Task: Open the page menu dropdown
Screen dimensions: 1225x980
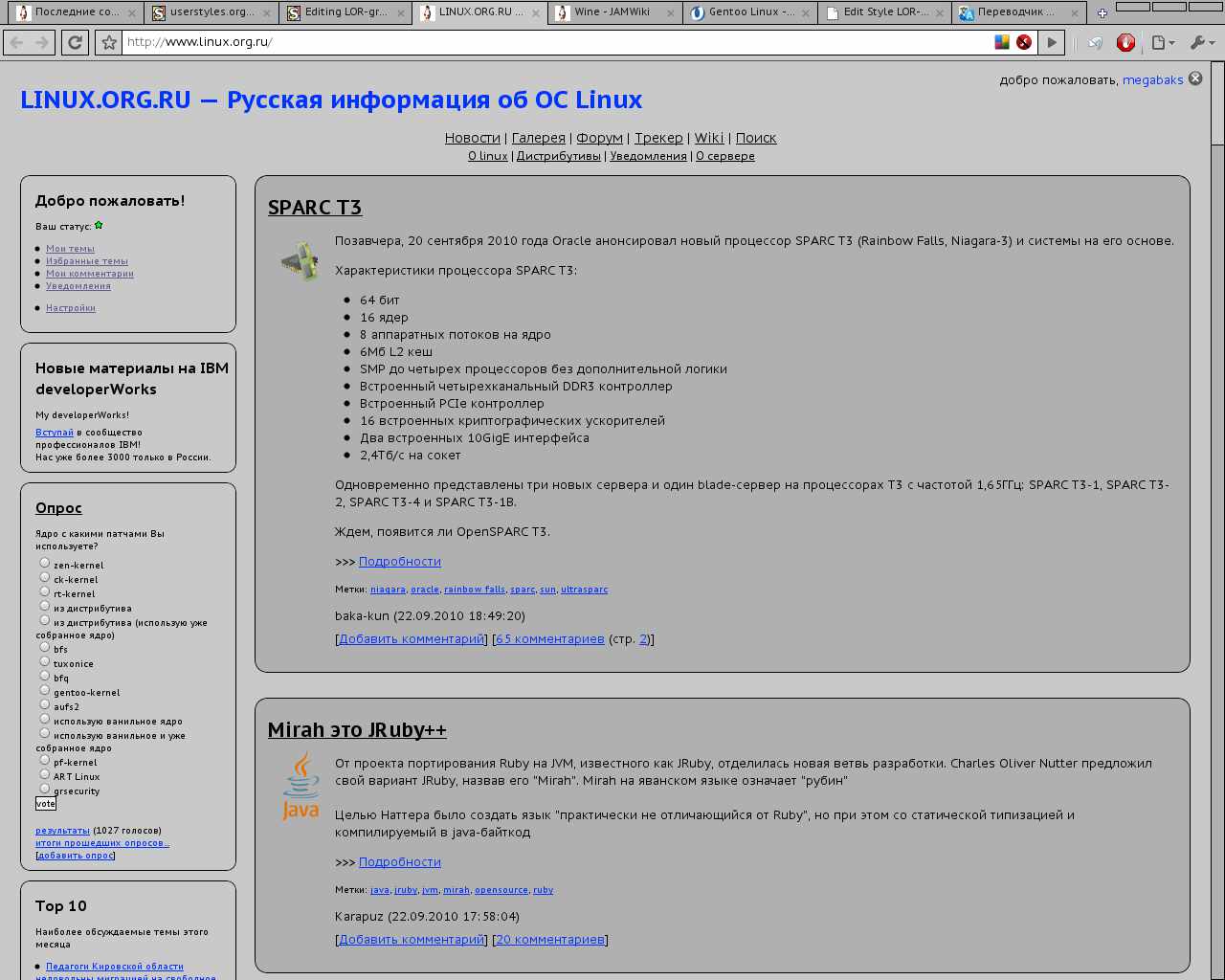Action: click(x=1163, y=42)
